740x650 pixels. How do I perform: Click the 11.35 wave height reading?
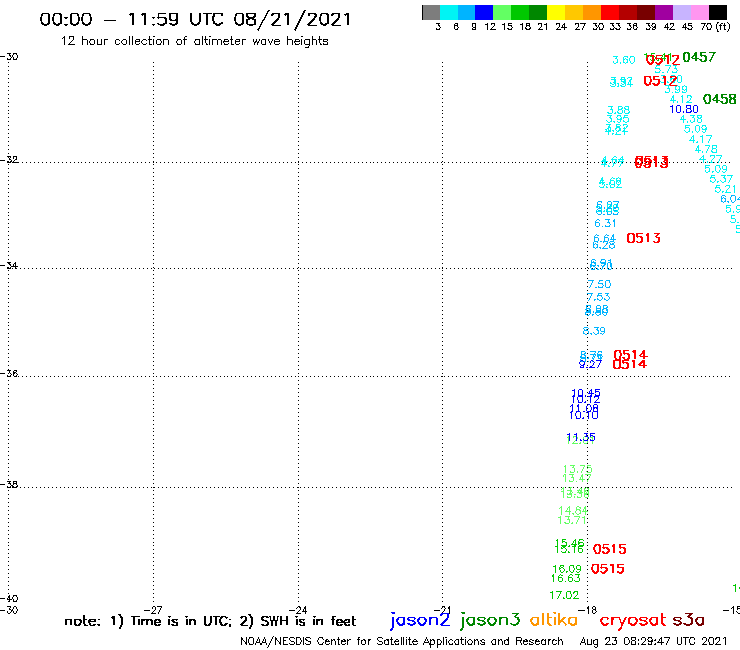pyautogui.click(x=581, y=437)
